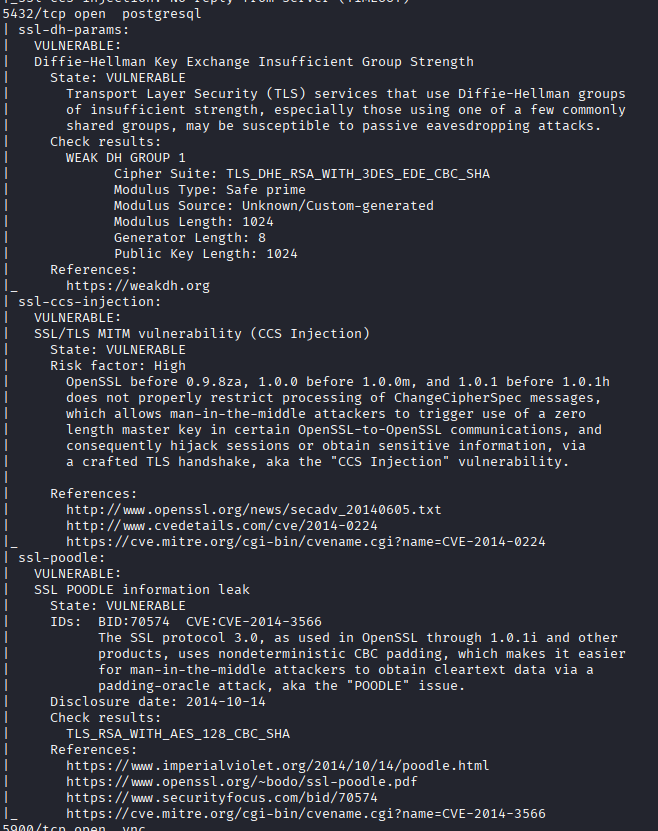Open the securityfocus.com bid/70574 link
The image size is (658, 831).
point(221,798)
